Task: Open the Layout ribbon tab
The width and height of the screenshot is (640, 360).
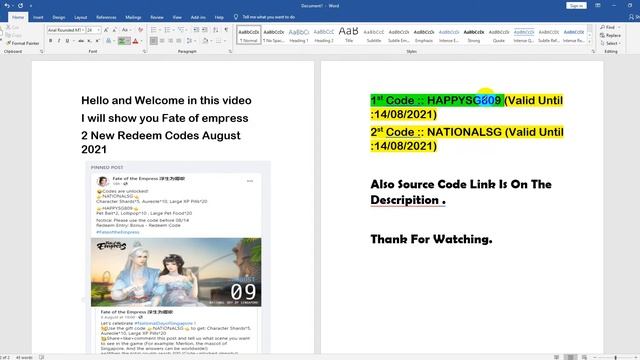Action: point(80,17)
